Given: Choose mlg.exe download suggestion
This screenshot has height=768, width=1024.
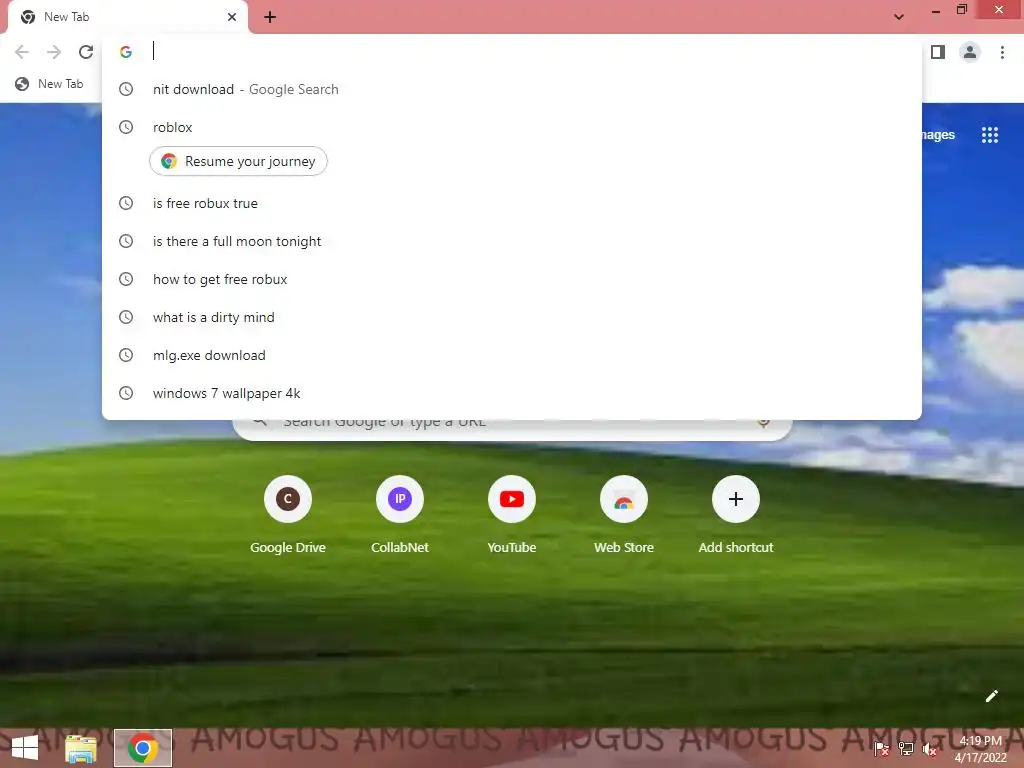Looking at the screenshot, I should tap(511, 355).
